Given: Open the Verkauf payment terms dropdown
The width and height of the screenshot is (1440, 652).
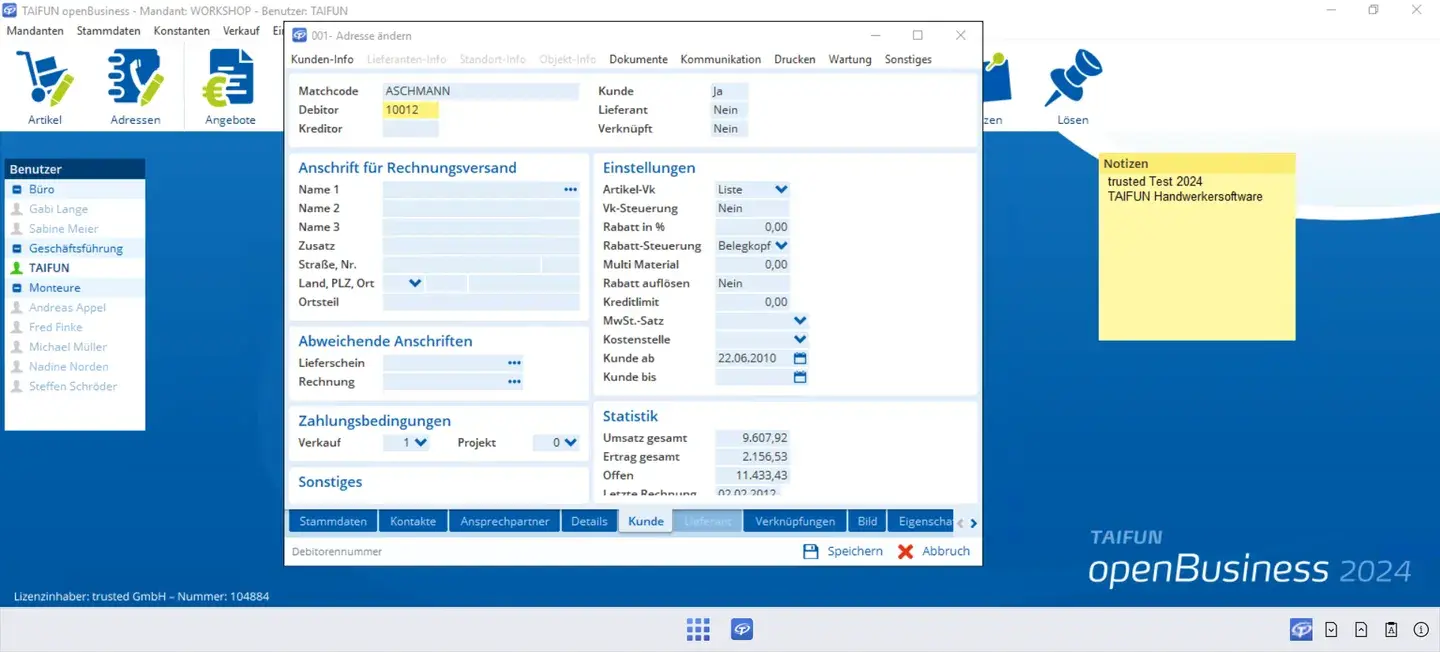Looking at the screenshot, I should coord(421,442).
